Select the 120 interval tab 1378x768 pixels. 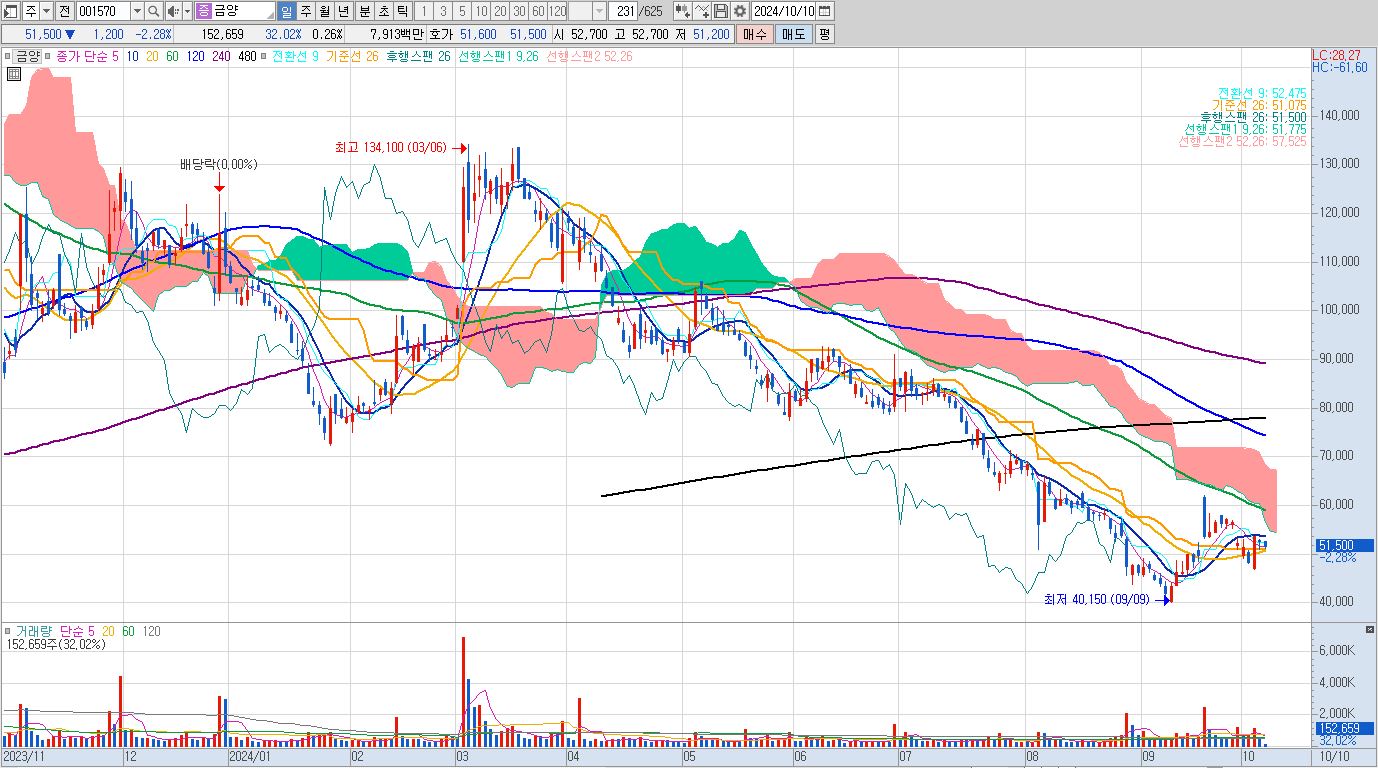pyautogui.click(x=557, y=11)
